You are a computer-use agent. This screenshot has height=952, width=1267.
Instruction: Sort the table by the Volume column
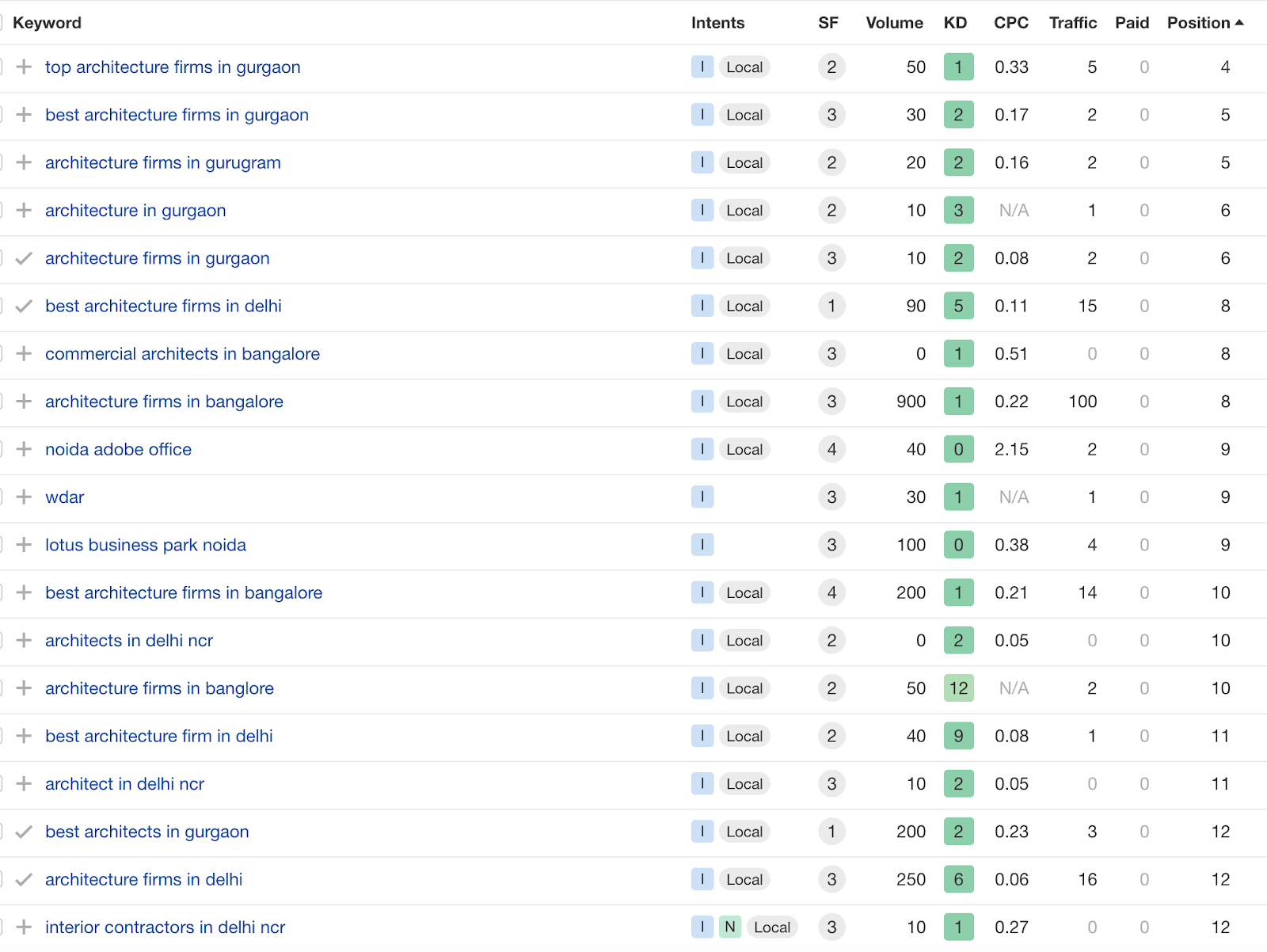[x=894, y=22]
